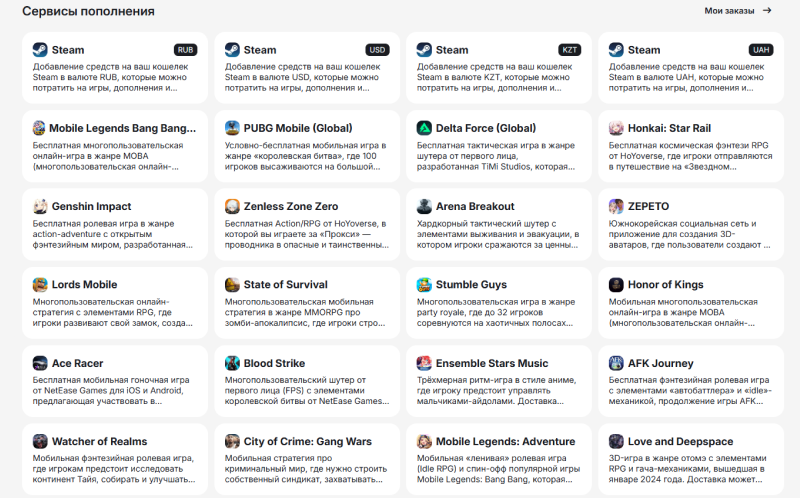Choose the UAH currency Steam badge
This screenshot has height=500, width=800.
[761, 50]
